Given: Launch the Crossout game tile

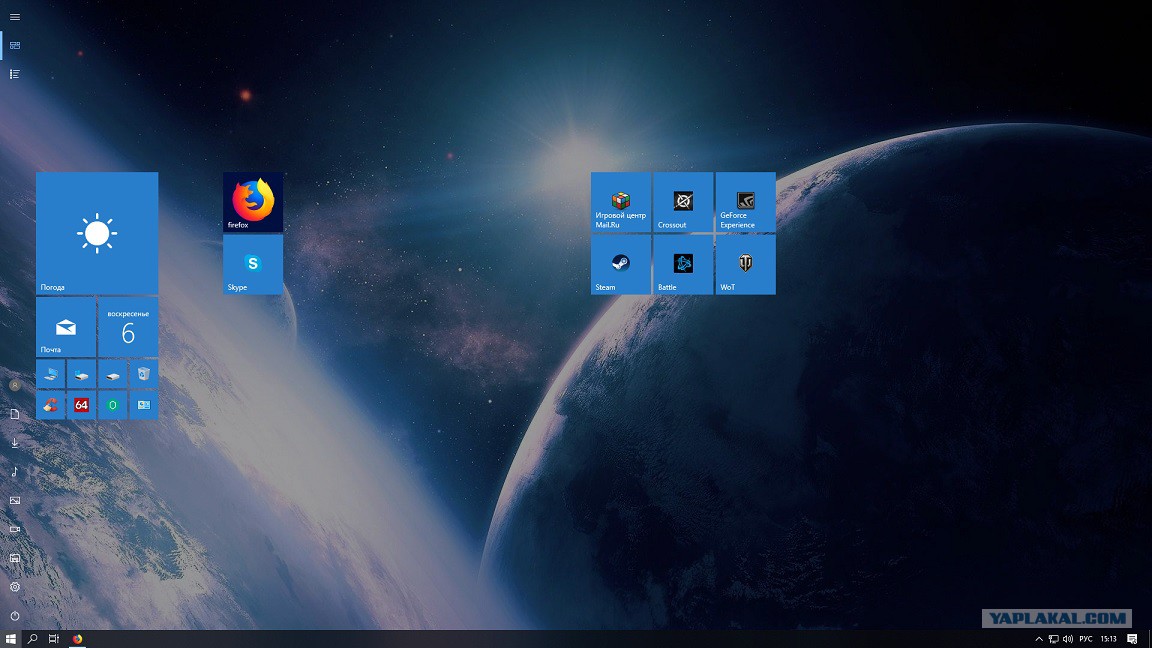Looking at the screenshot, I should pyautogui.click(x=683, y=202).
